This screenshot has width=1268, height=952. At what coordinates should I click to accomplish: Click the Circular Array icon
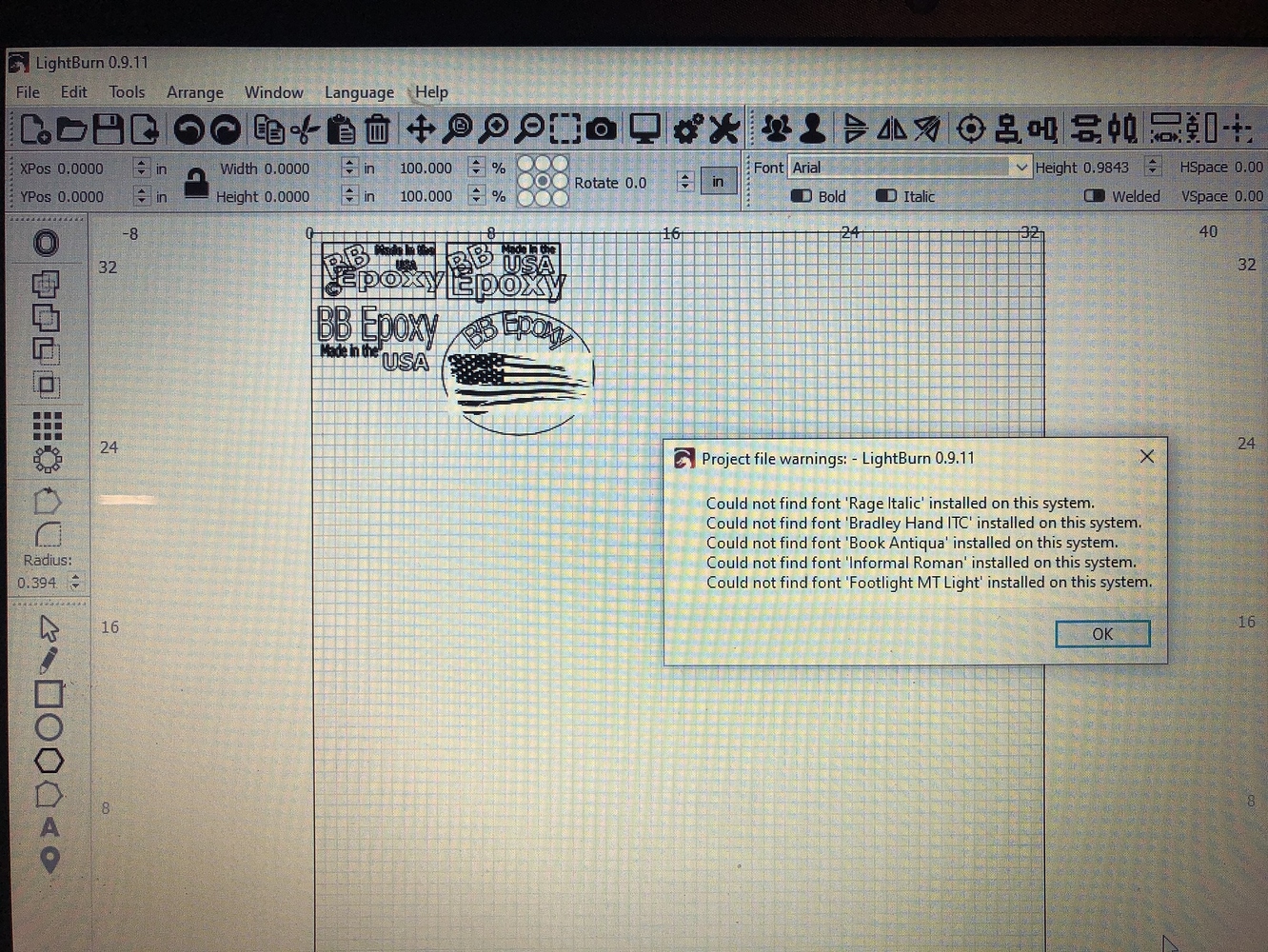point(47,460)
